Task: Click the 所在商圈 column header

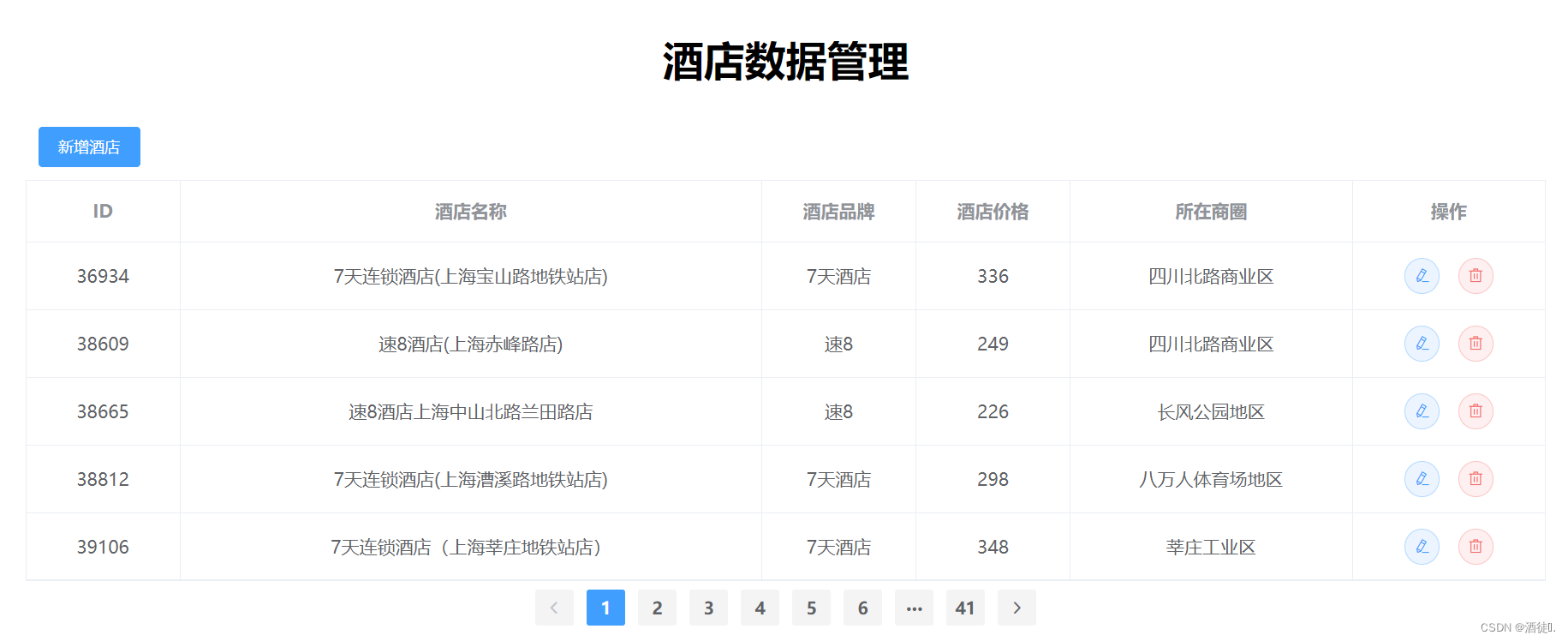Action: pyautogui.click(x=1211, y=212)
